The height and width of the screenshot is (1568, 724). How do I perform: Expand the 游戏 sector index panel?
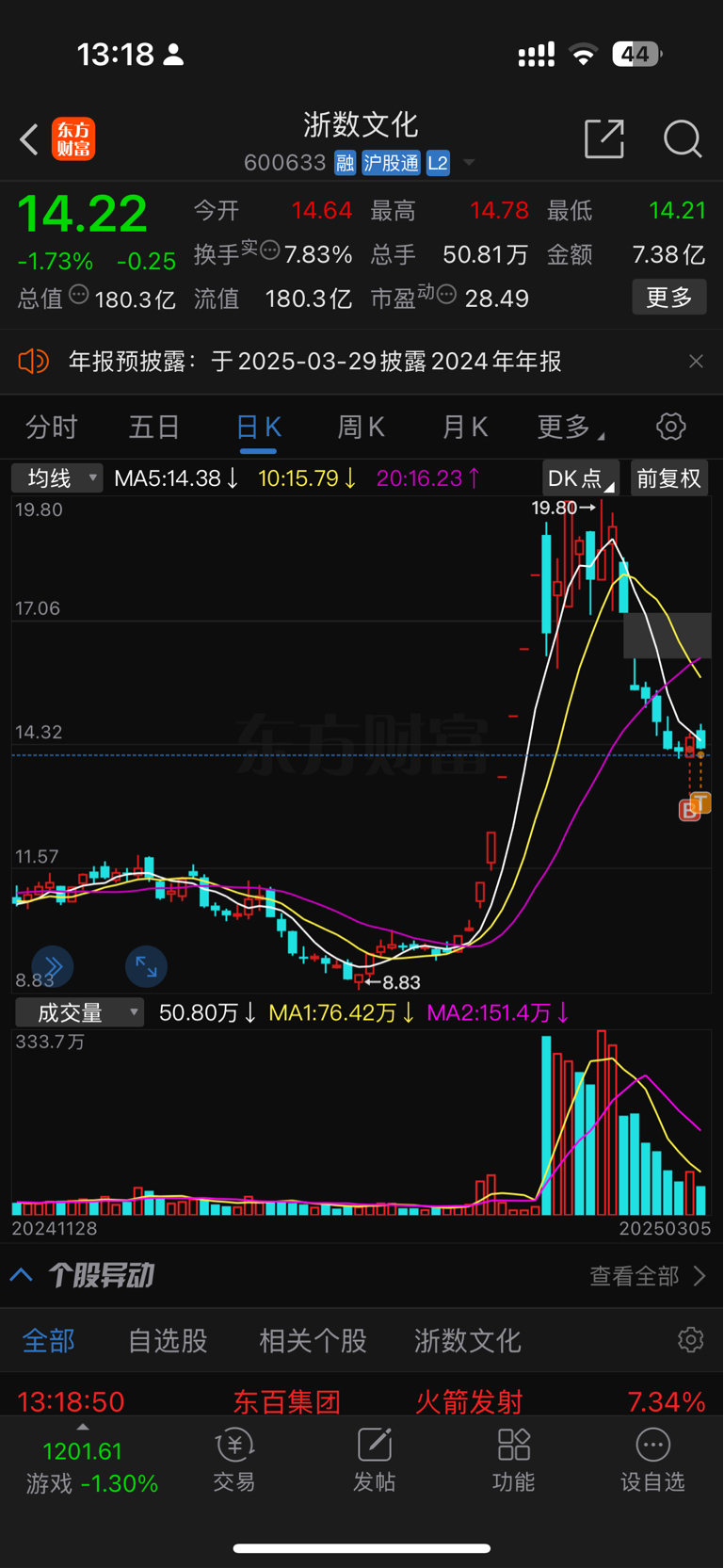click(92, 1464)
